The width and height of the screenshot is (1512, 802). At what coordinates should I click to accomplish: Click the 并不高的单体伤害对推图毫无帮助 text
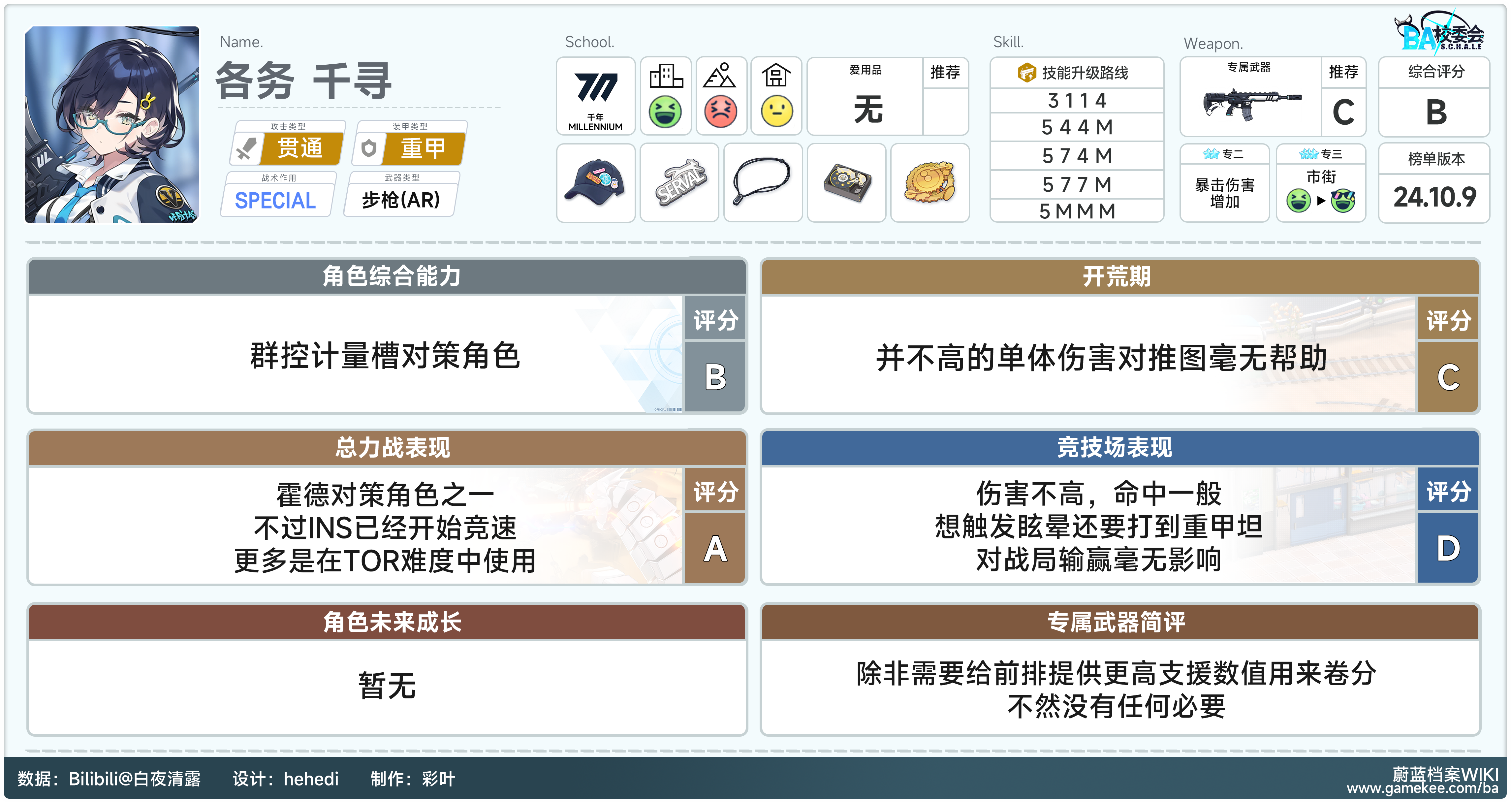point(1102,358)
